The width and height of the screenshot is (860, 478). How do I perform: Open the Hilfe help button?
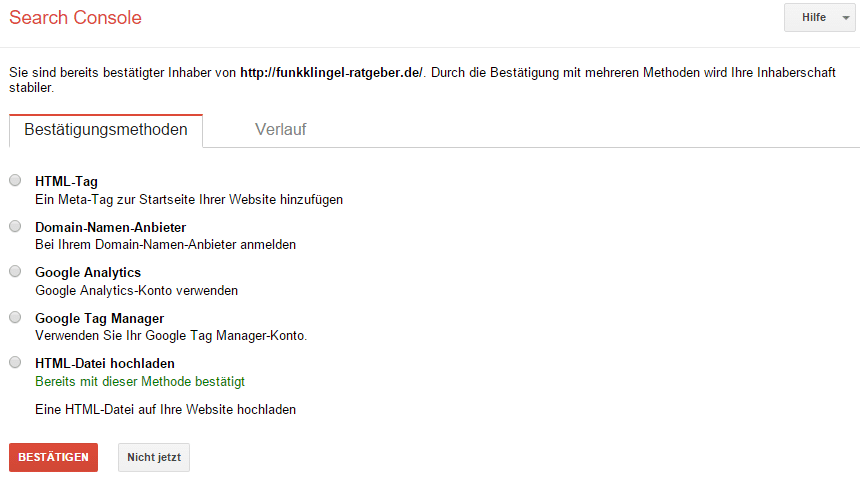coord(814,18)
